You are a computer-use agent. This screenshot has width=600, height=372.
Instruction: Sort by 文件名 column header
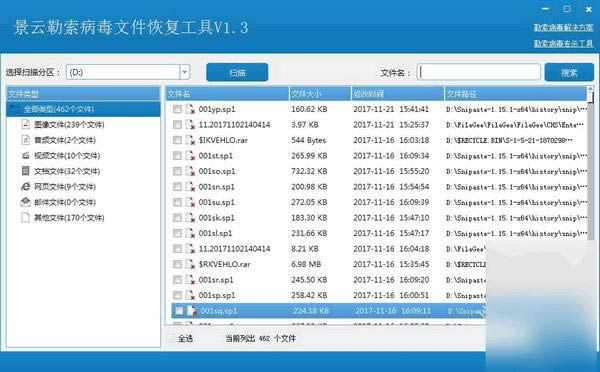pos(227,94)
